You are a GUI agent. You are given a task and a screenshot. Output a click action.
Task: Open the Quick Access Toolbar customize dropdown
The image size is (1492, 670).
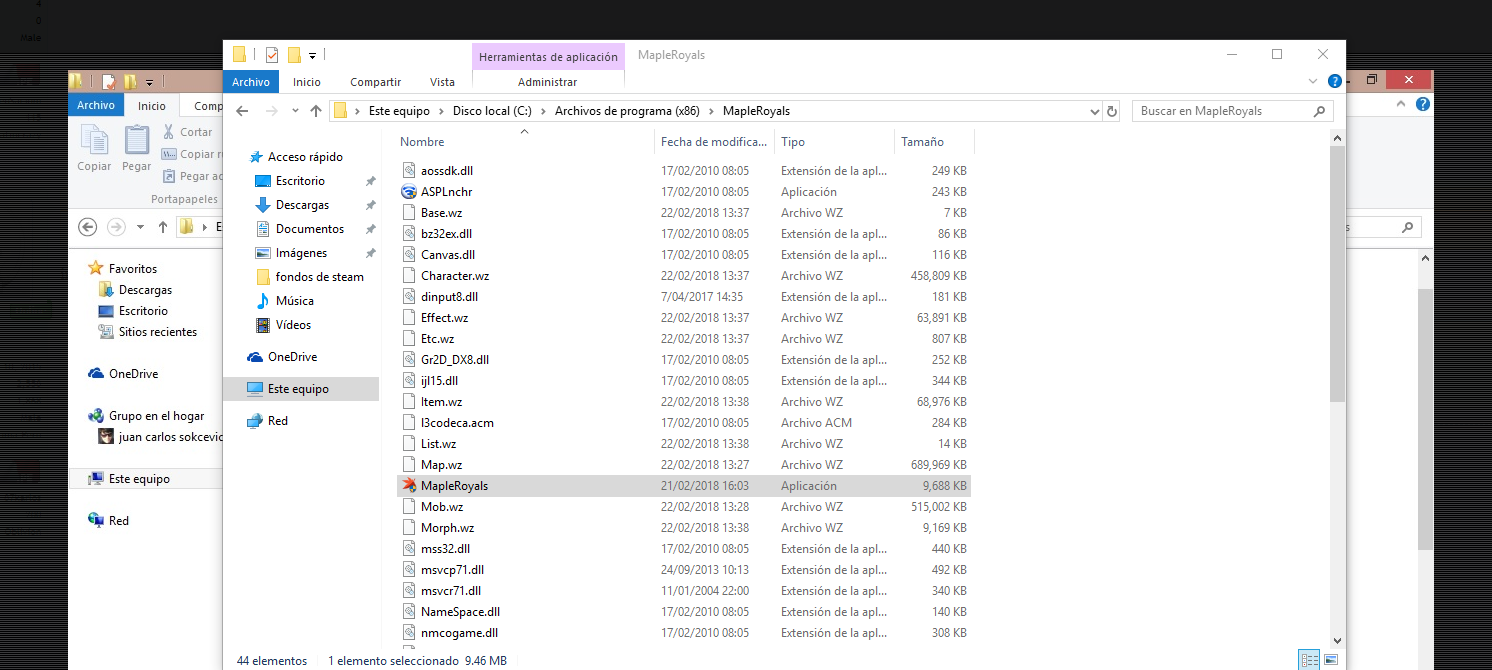click(313, 55)
